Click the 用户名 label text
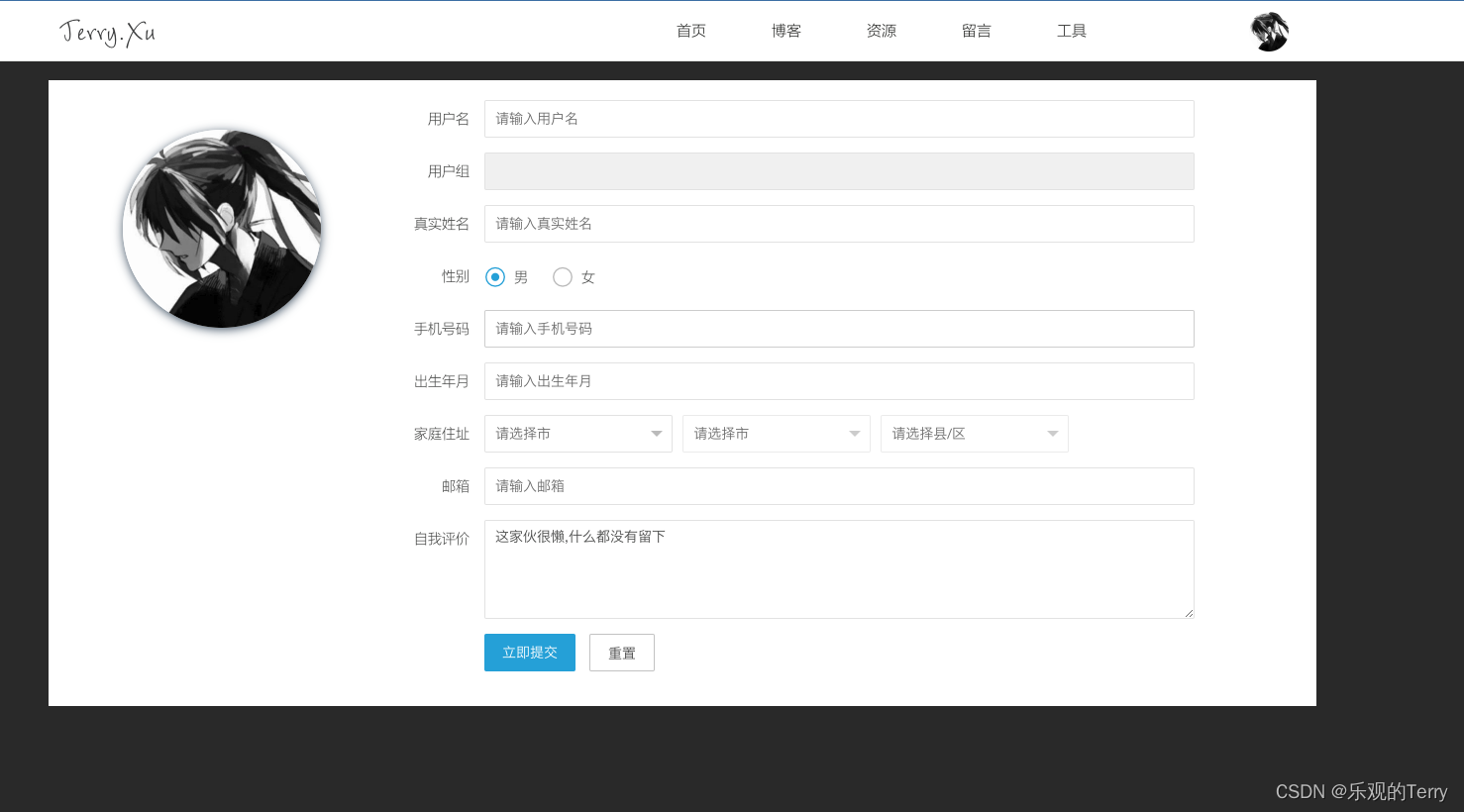The height and width of the screenshot is (812, 1464). [x=449, y=119]
